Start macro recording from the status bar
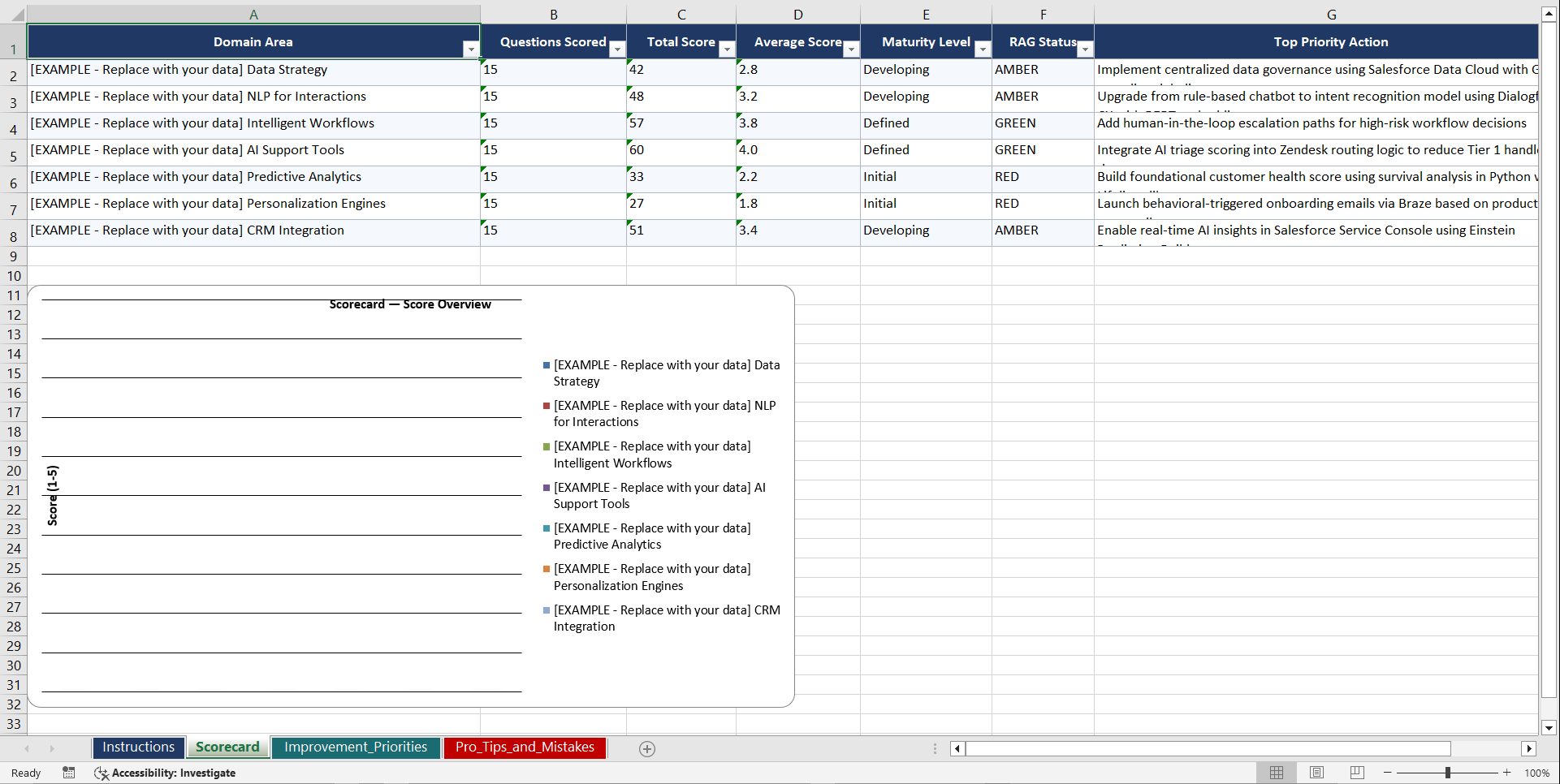This screenshot has height=784, width=1560. coord(69,773)
